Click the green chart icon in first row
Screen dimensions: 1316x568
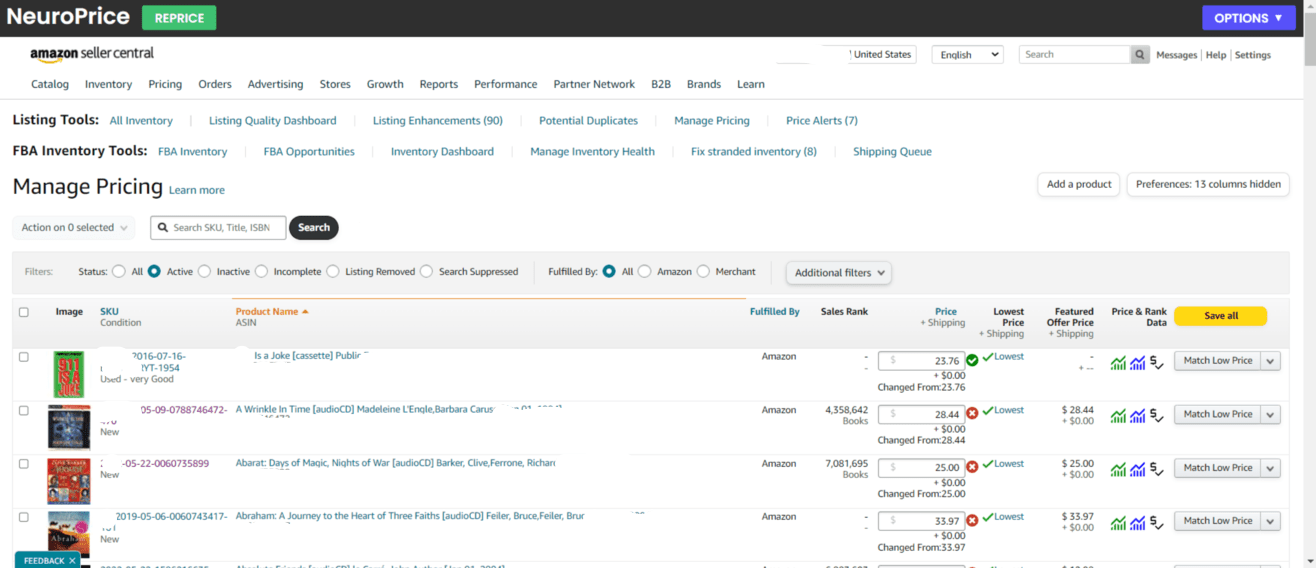[1118, 363]
